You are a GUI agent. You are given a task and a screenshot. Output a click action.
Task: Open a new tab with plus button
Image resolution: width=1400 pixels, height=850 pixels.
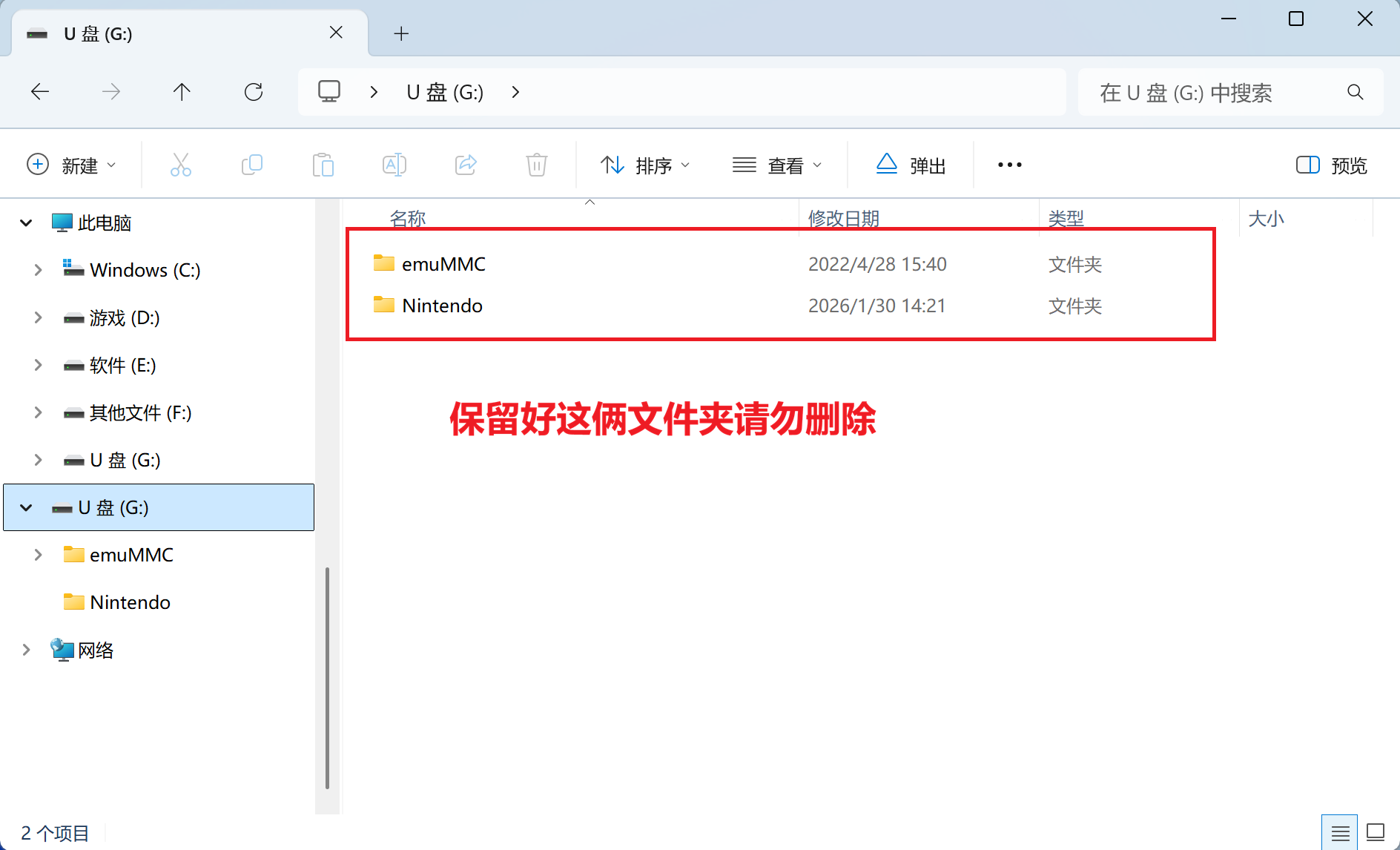[401, 33]
